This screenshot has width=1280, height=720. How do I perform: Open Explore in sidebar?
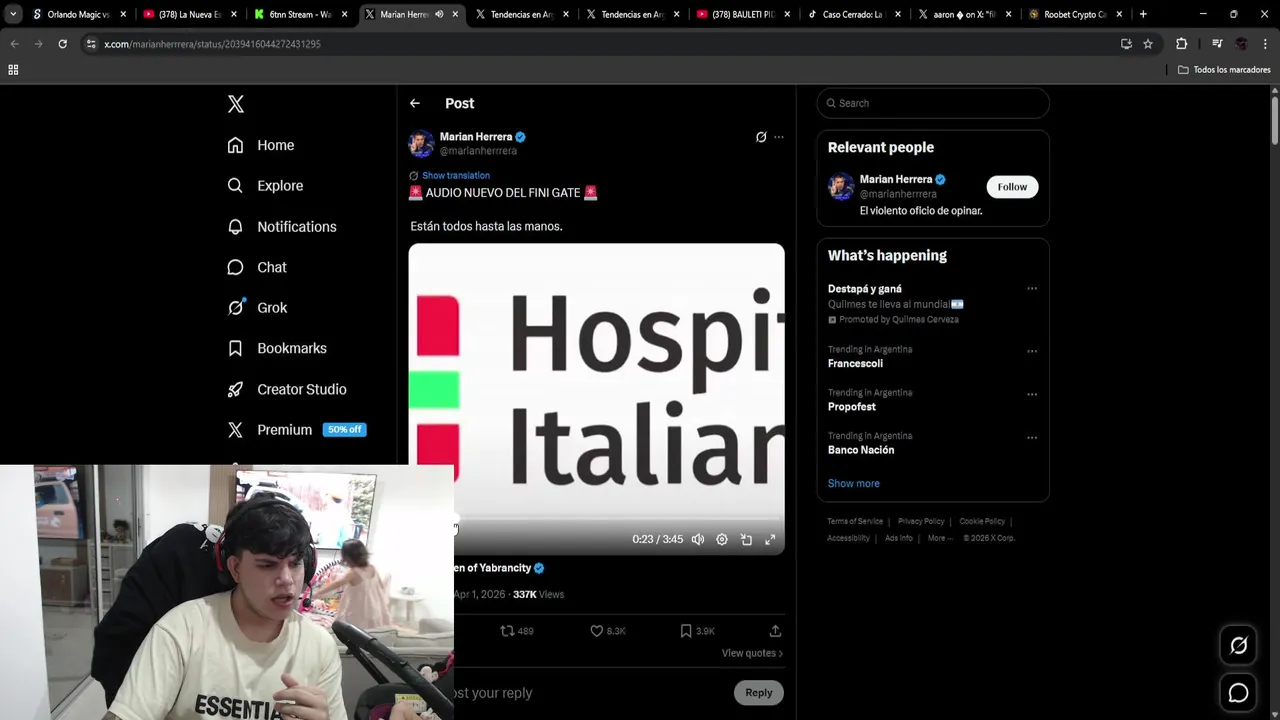coord(265,186)
